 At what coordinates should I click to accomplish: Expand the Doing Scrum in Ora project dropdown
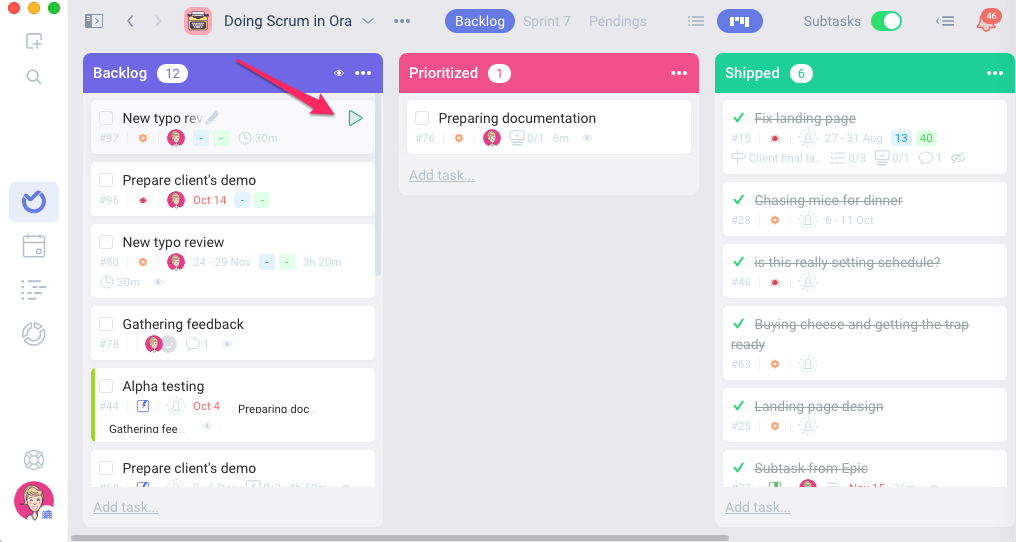[x=368, y=21]
